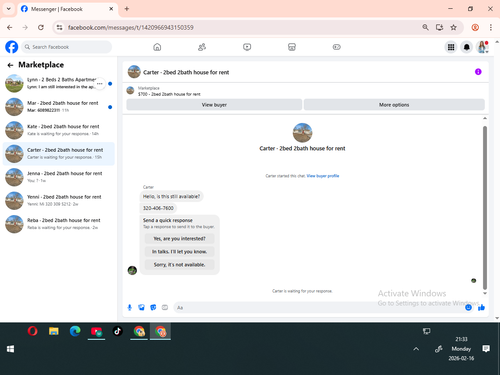Image resolution: width=500 pixels, height=375 pixels.
Task: Send quick response 'Yes, are you interested?'
Action: [x=179, y=239]
